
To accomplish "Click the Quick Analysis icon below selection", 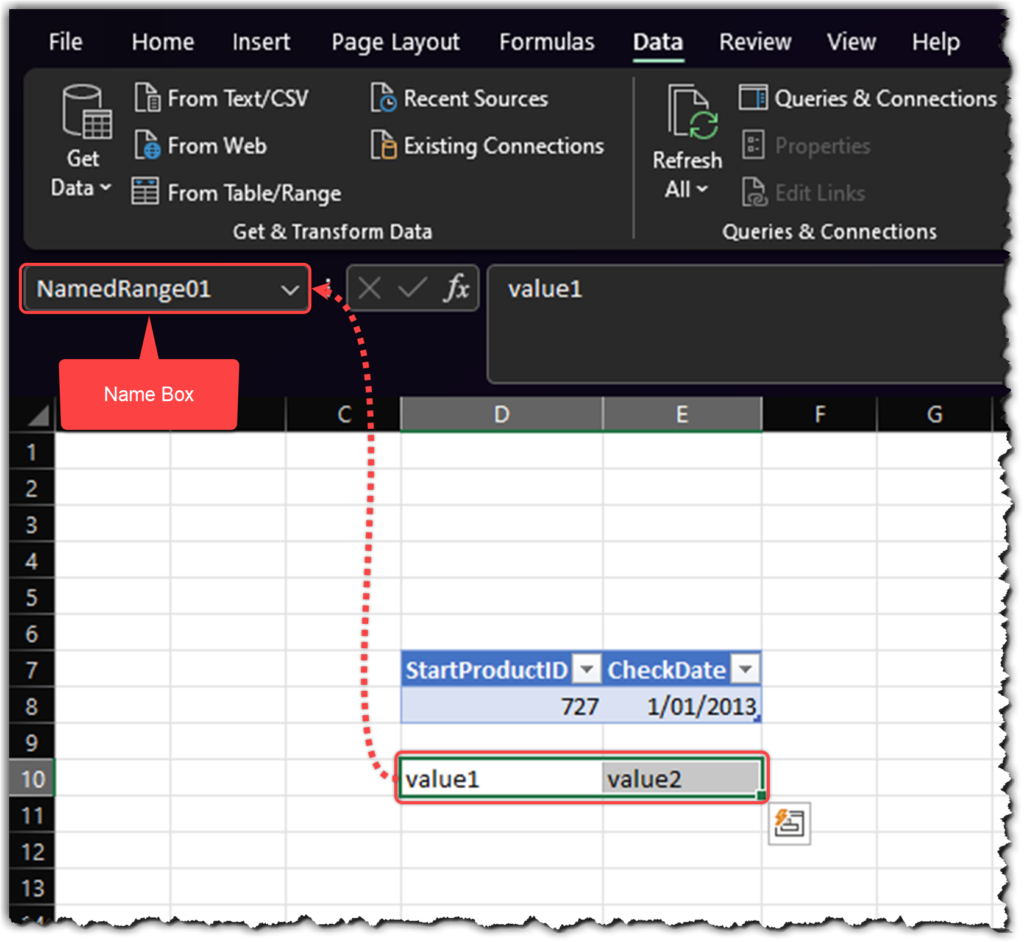I will point(789,823).
